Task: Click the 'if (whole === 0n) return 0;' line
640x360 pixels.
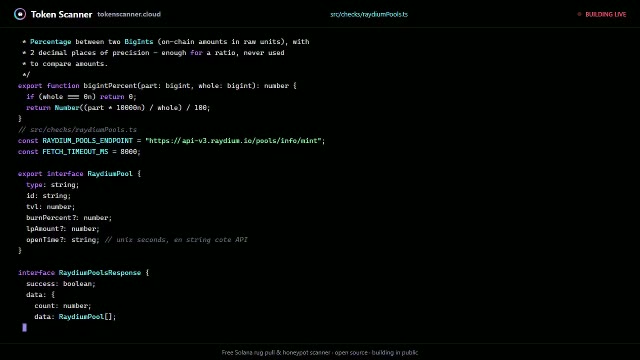Action: pyautogui.click(x=81, y=97)
